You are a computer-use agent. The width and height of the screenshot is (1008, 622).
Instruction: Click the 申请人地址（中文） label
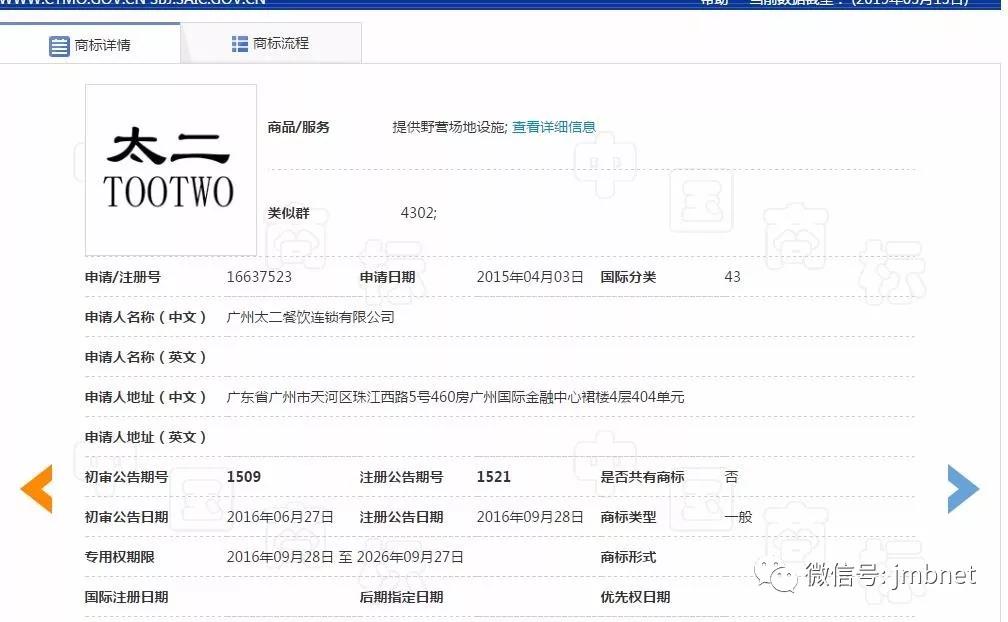(x=145, y=398)
